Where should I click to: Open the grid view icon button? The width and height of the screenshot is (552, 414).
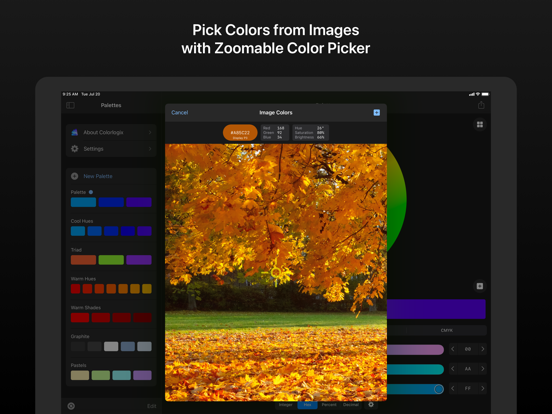point(479,125)
